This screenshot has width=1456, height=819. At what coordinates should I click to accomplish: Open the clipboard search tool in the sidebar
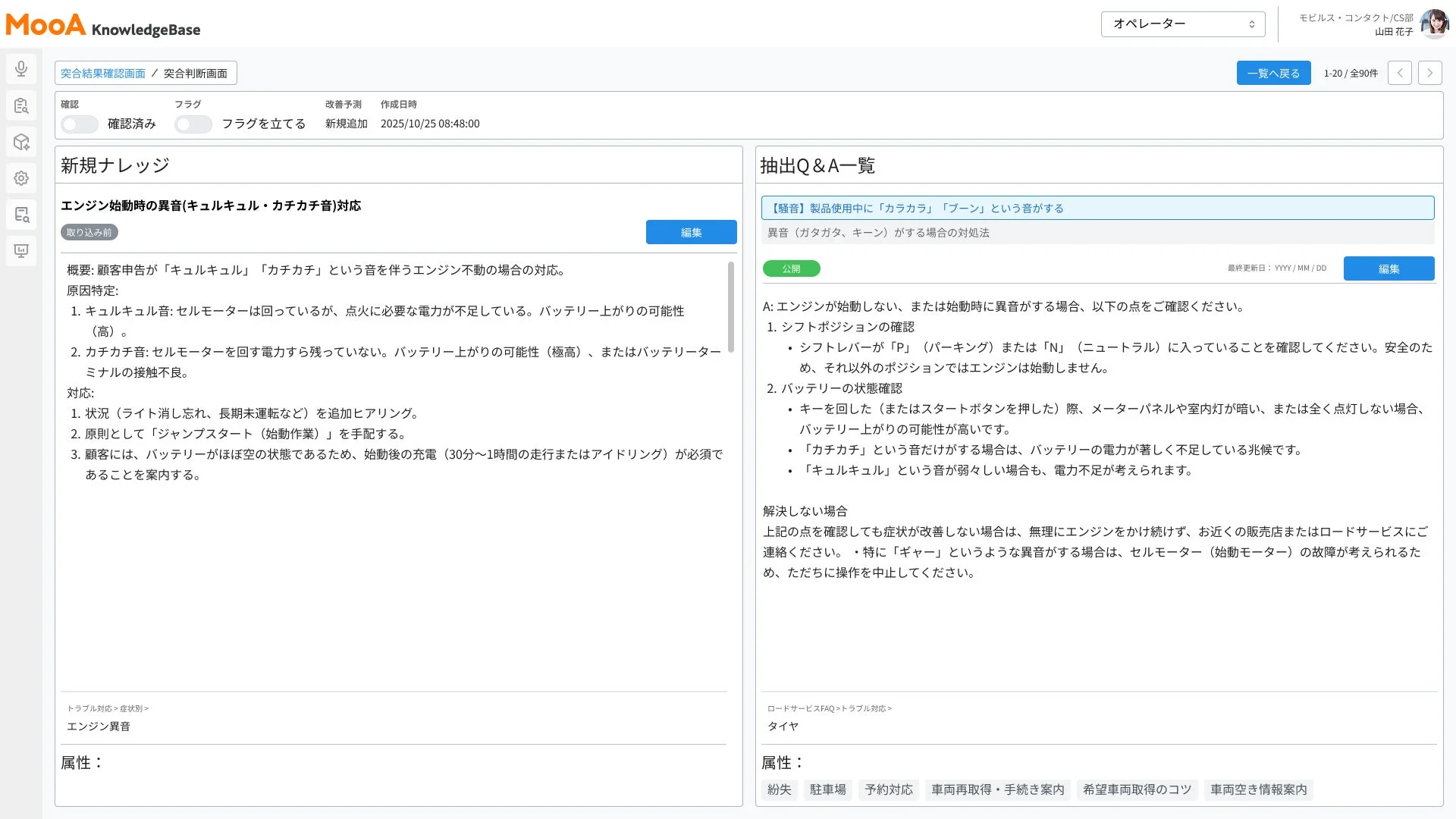(x=20, y=105)
